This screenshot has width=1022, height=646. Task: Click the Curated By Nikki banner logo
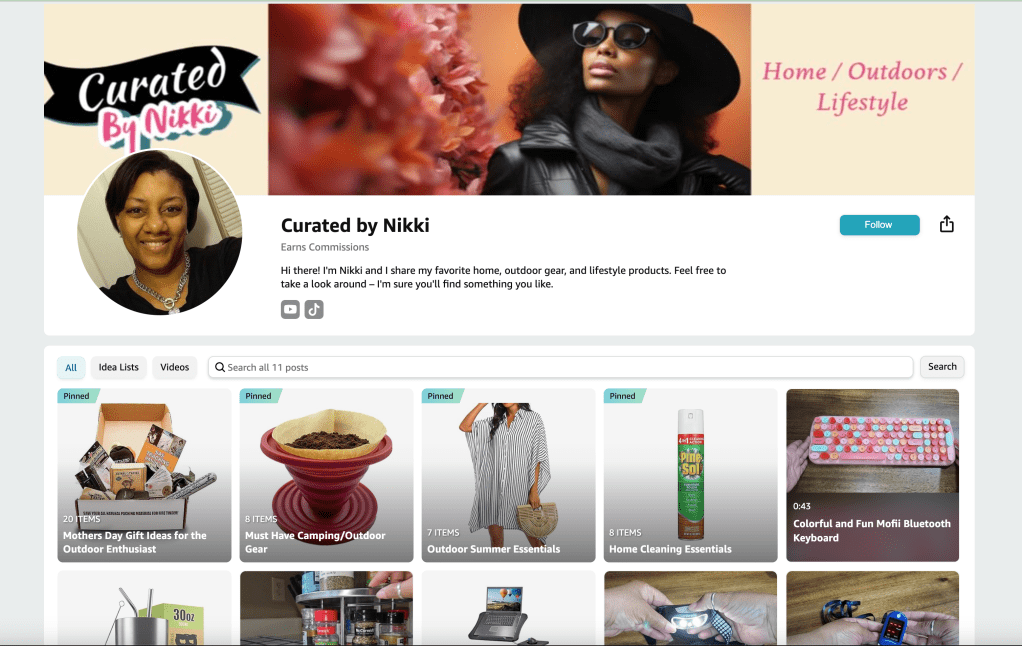click(153, 97)
